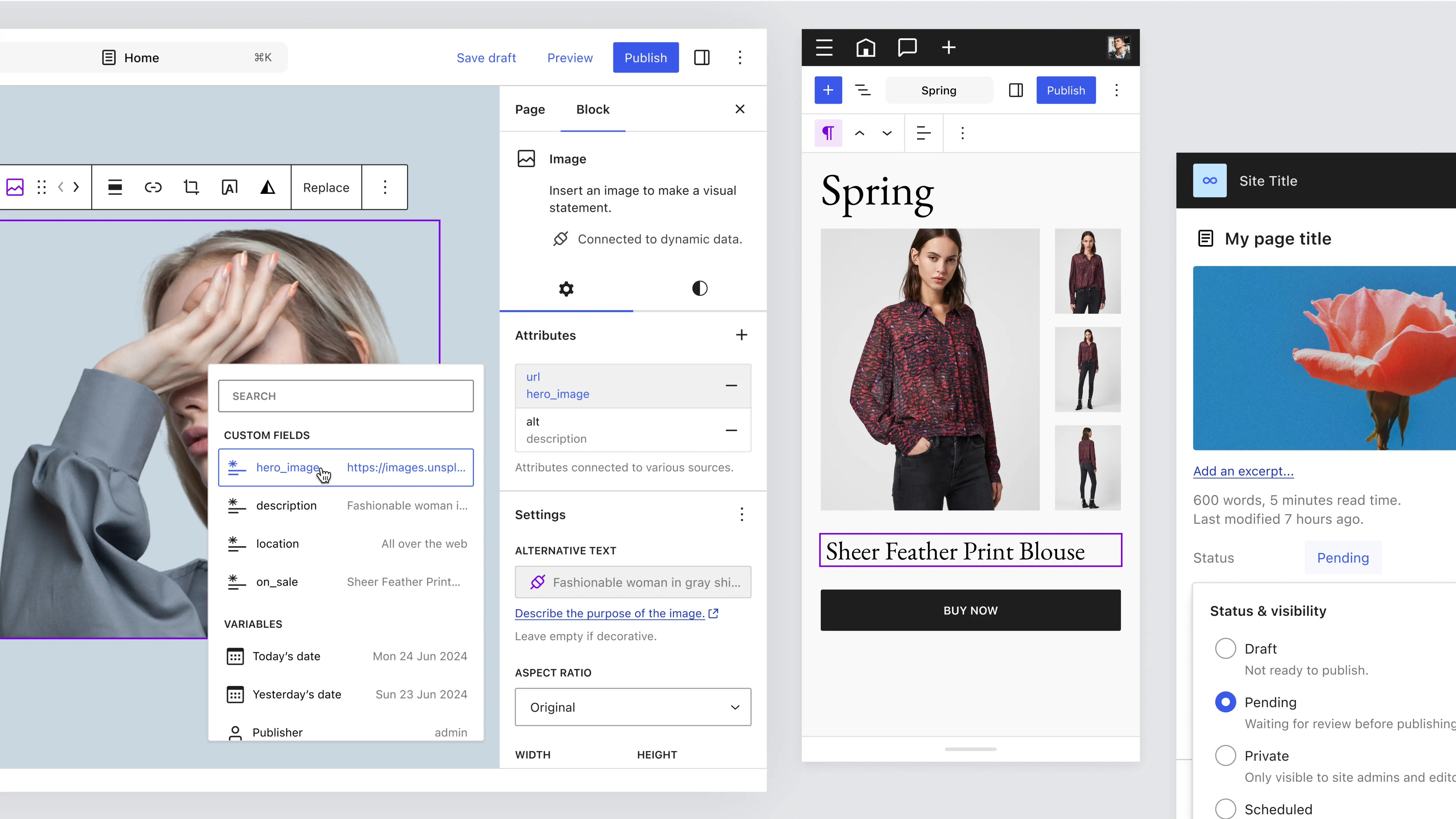
Task: Click the add text over image icon
Action: click(229, 188)
